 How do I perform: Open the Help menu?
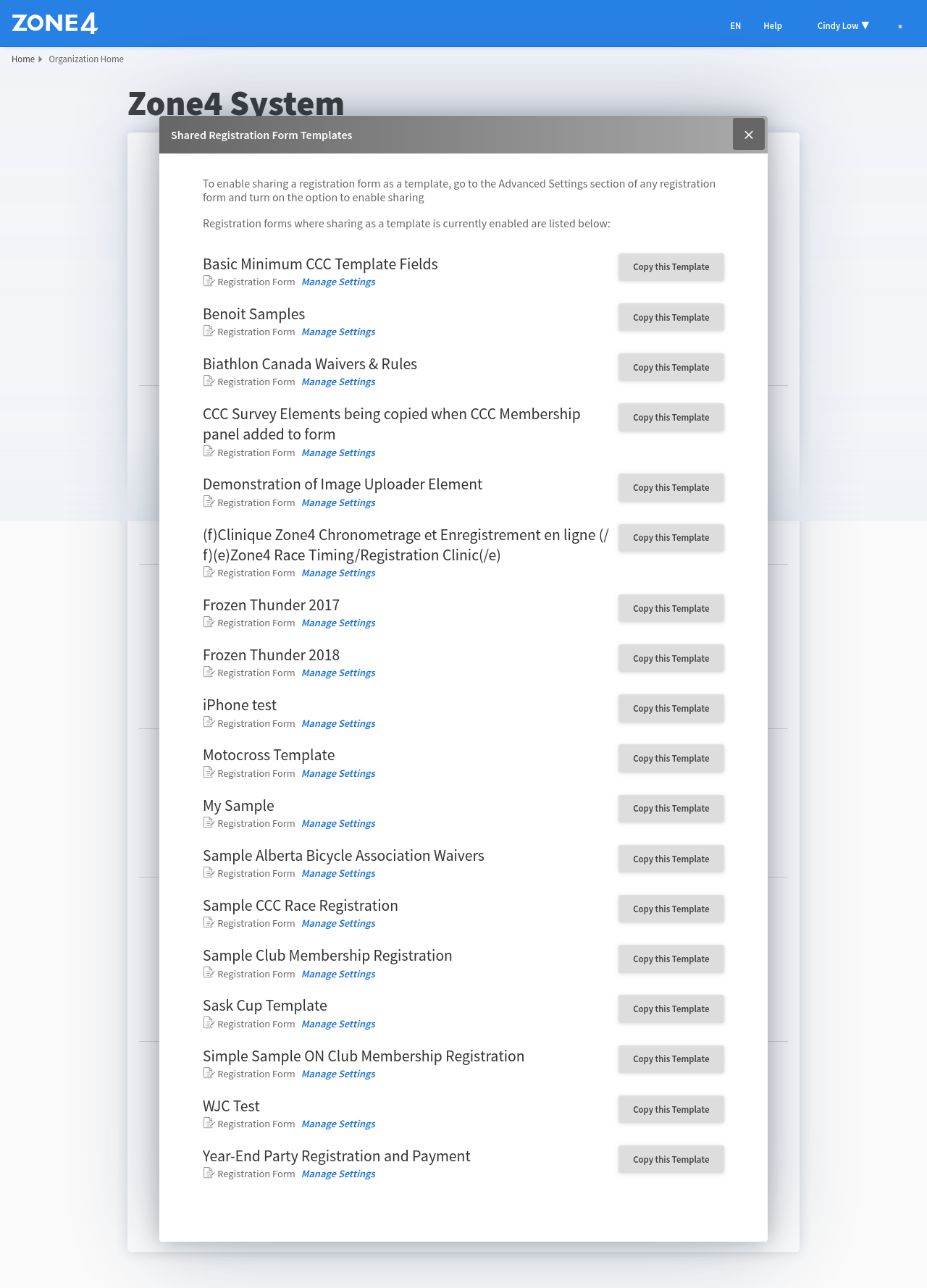(x=772, y=25)
